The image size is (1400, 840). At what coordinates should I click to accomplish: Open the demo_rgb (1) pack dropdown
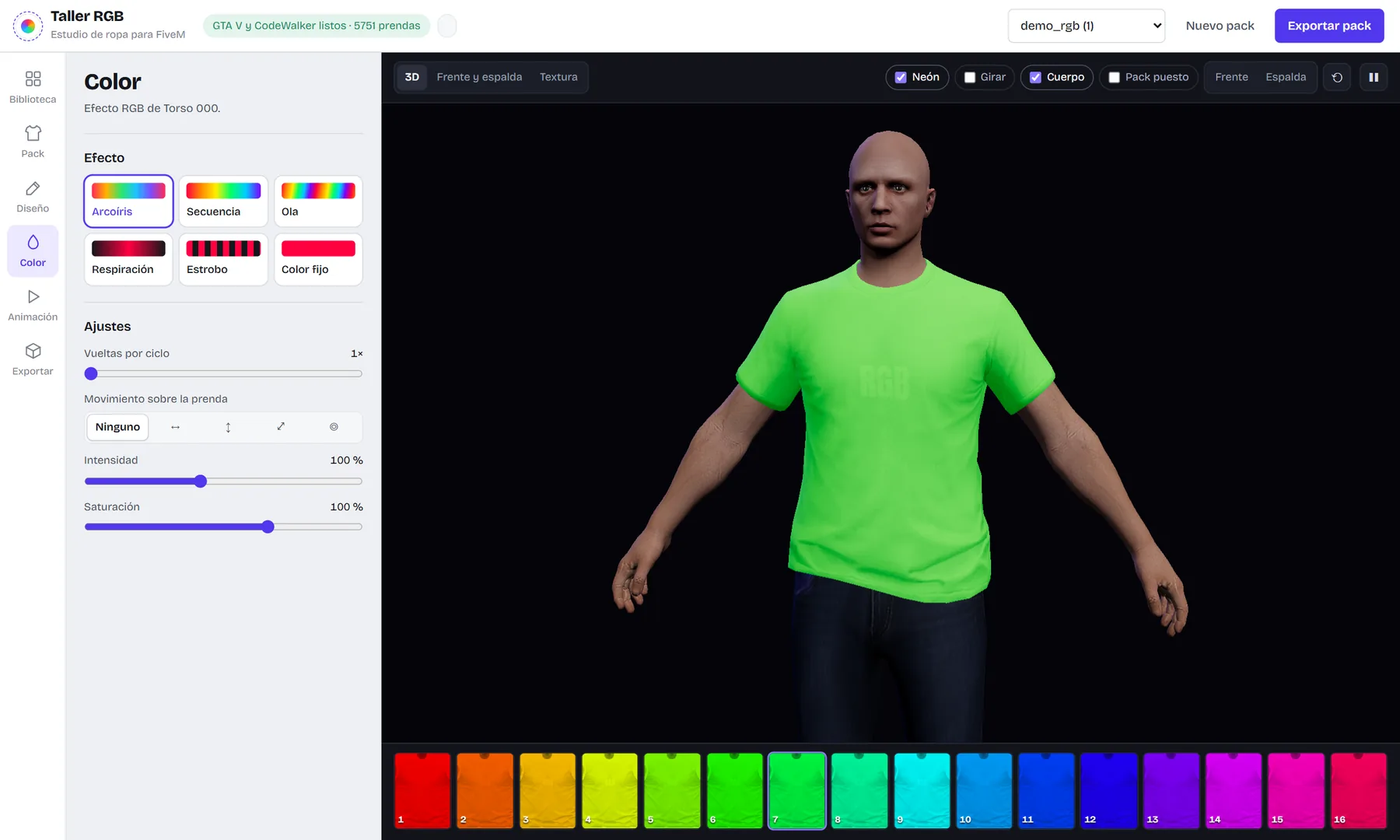1087,26
